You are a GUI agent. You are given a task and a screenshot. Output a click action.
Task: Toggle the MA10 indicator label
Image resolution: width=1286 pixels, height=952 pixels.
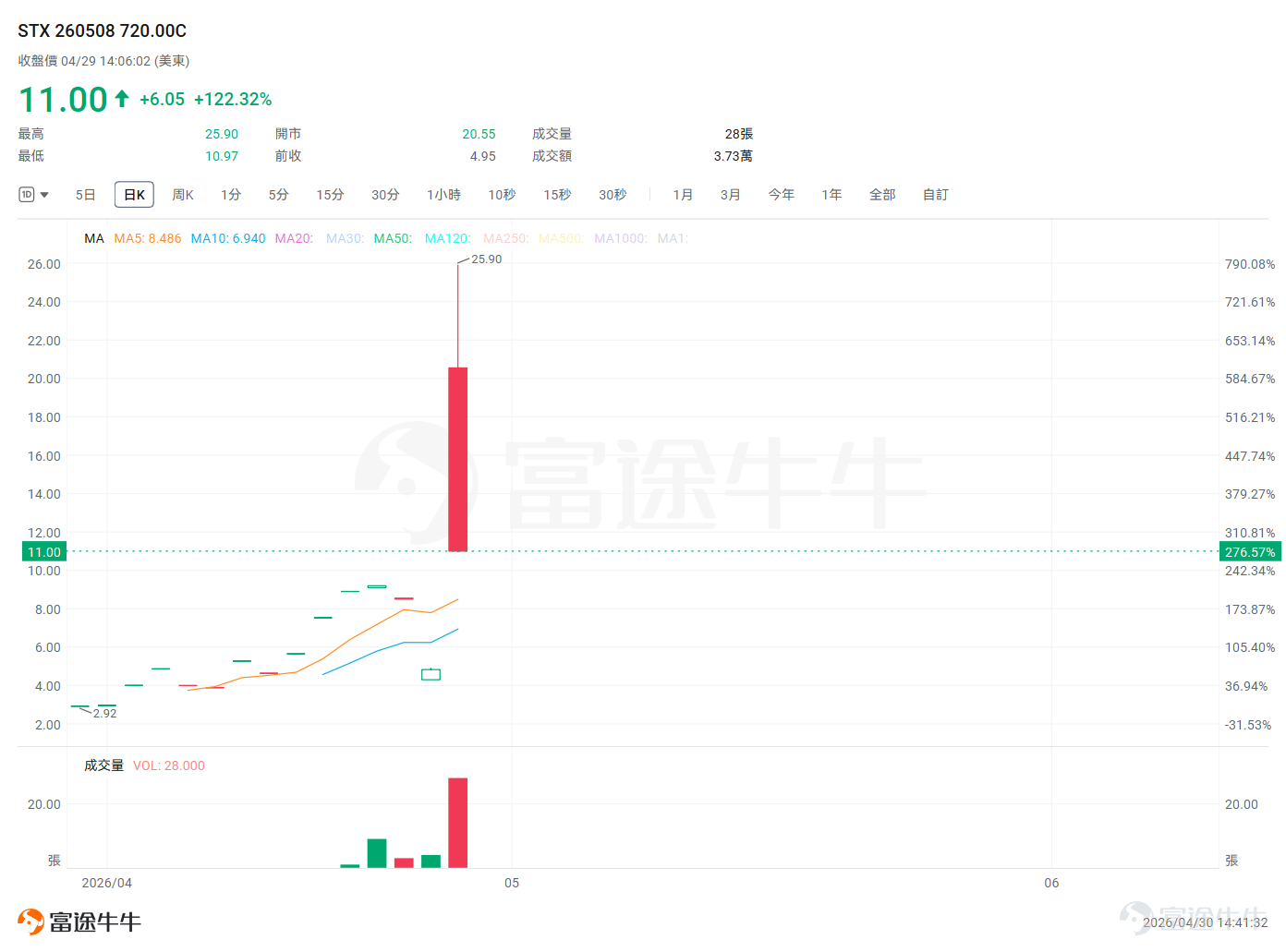coord(228,238)
